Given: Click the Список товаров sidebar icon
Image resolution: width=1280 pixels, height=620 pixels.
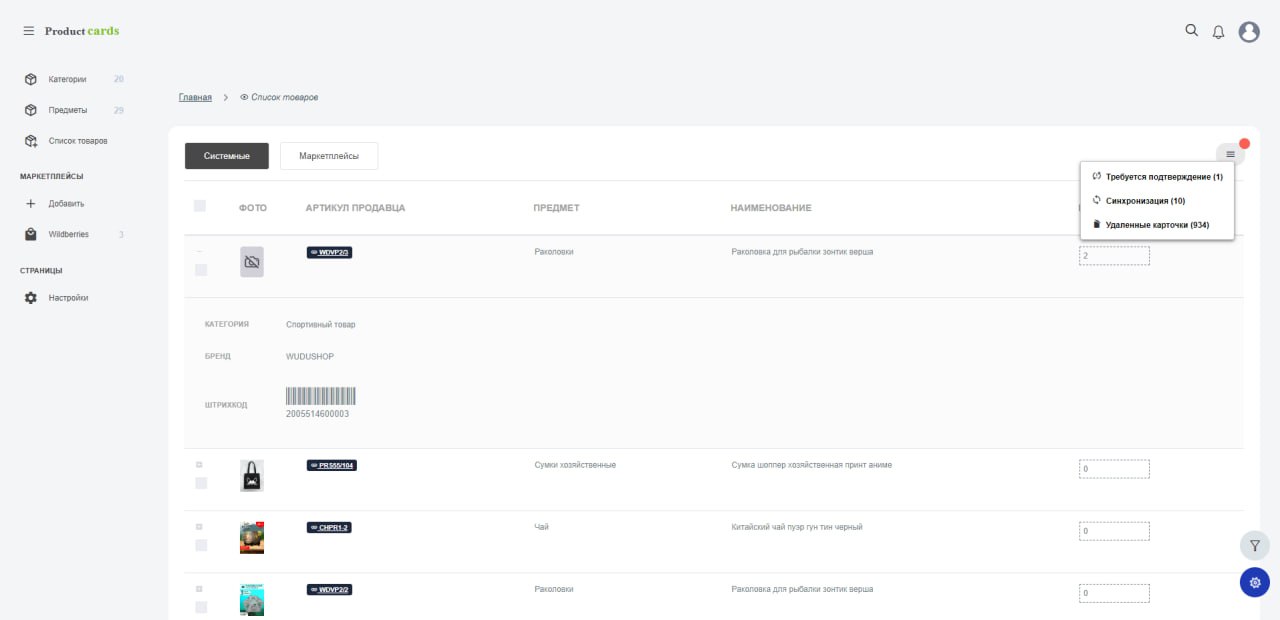Looking at the screenshot, I should pyautogui.click(x=31, y=141).
